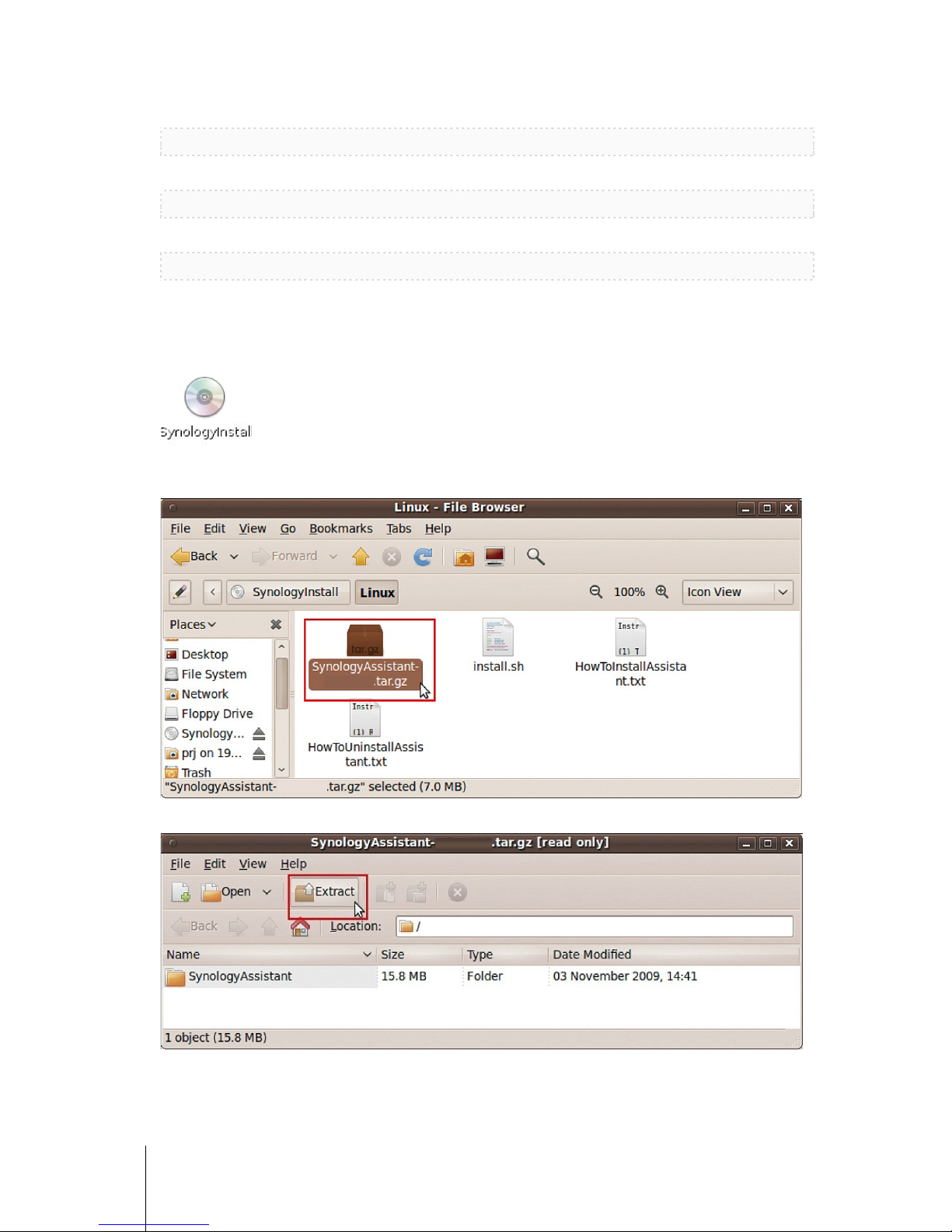Open the Go menu in File Browser
952x1232 pixels.
(288, 529)
